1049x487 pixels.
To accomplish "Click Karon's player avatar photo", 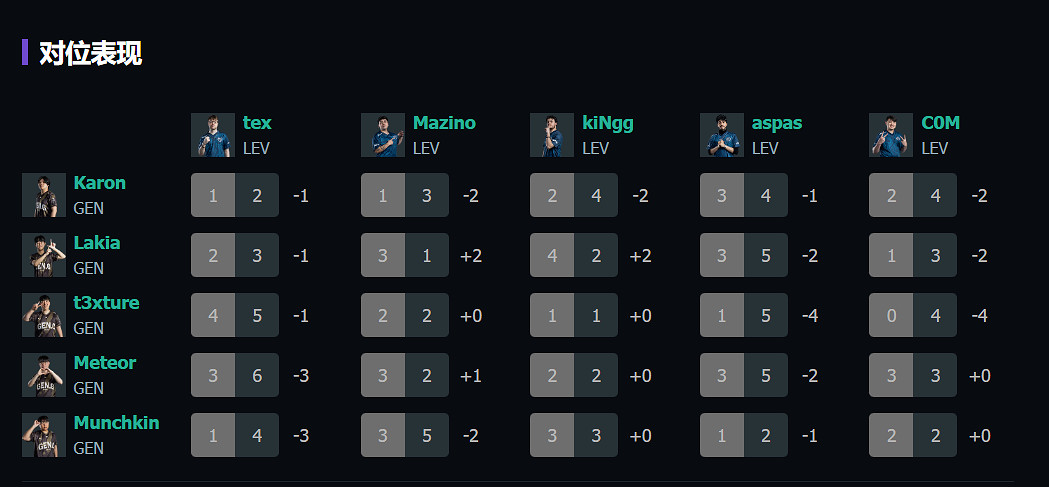I will coord(44,195).
